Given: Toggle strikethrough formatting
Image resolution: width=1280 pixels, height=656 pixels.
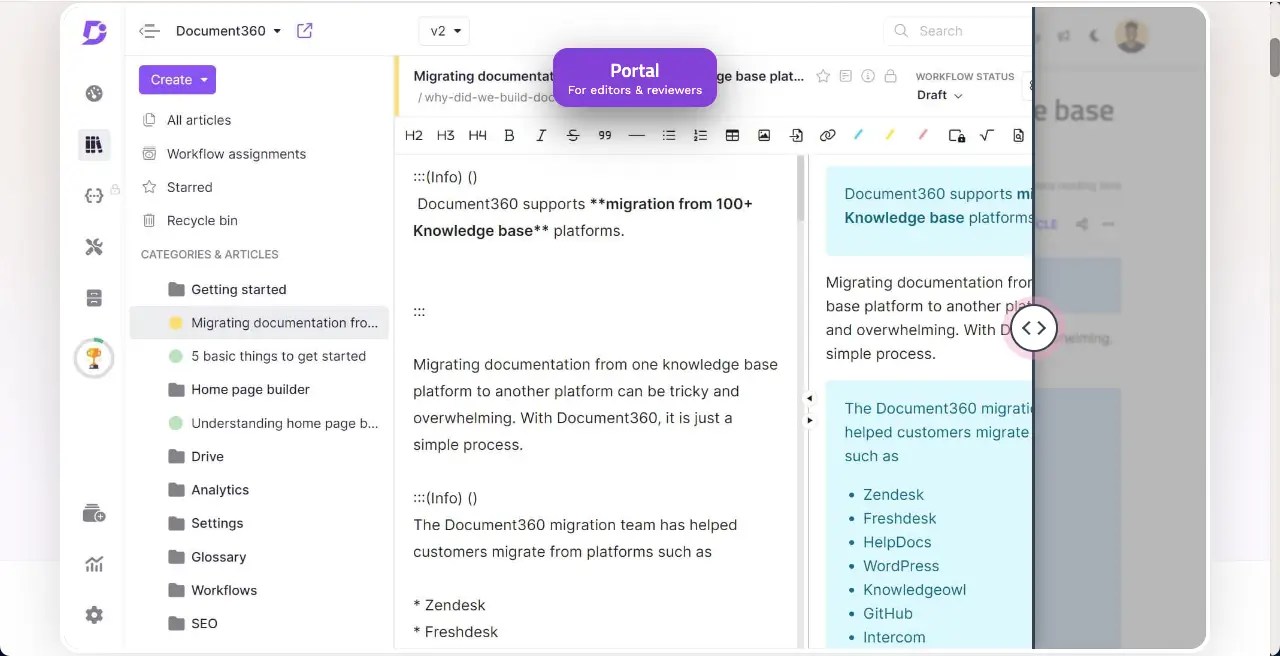Looking at the screenshot, I should 573,135.
